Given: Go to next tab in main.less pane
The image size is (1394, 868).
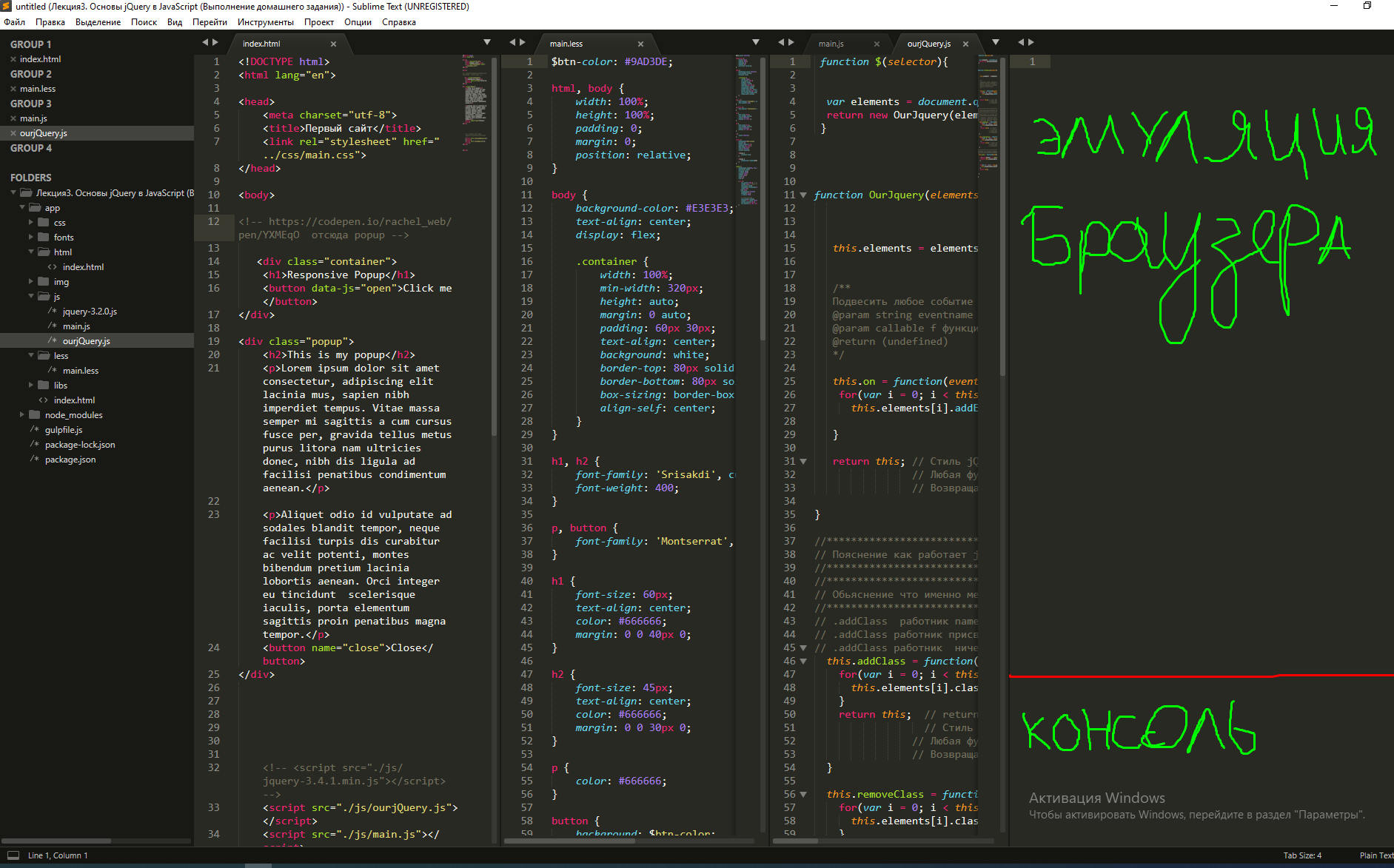Looking at the screenshot, I should [x=523, y=42].
